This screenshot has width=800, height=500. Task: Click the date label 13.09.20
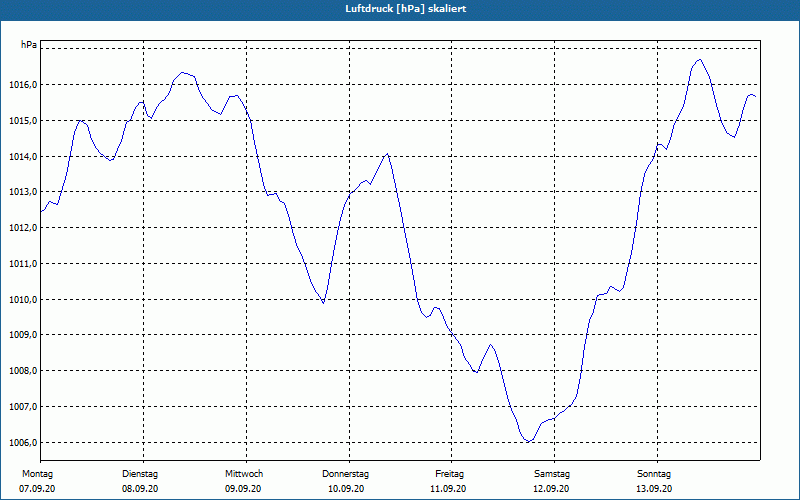(654, 489)
